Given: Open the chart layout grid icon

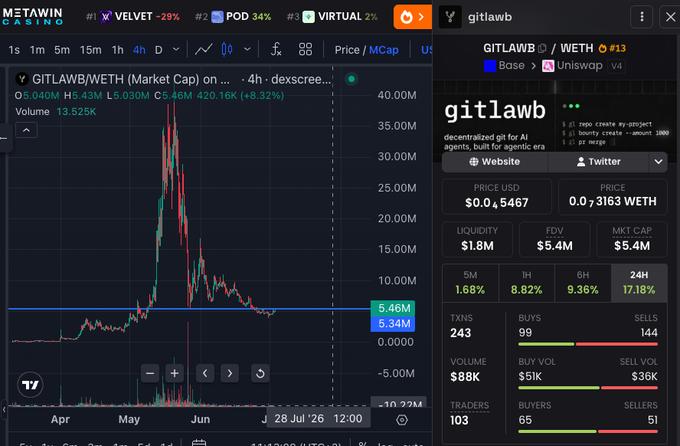Looking at the screenshot, I should [x=305, y=49].
